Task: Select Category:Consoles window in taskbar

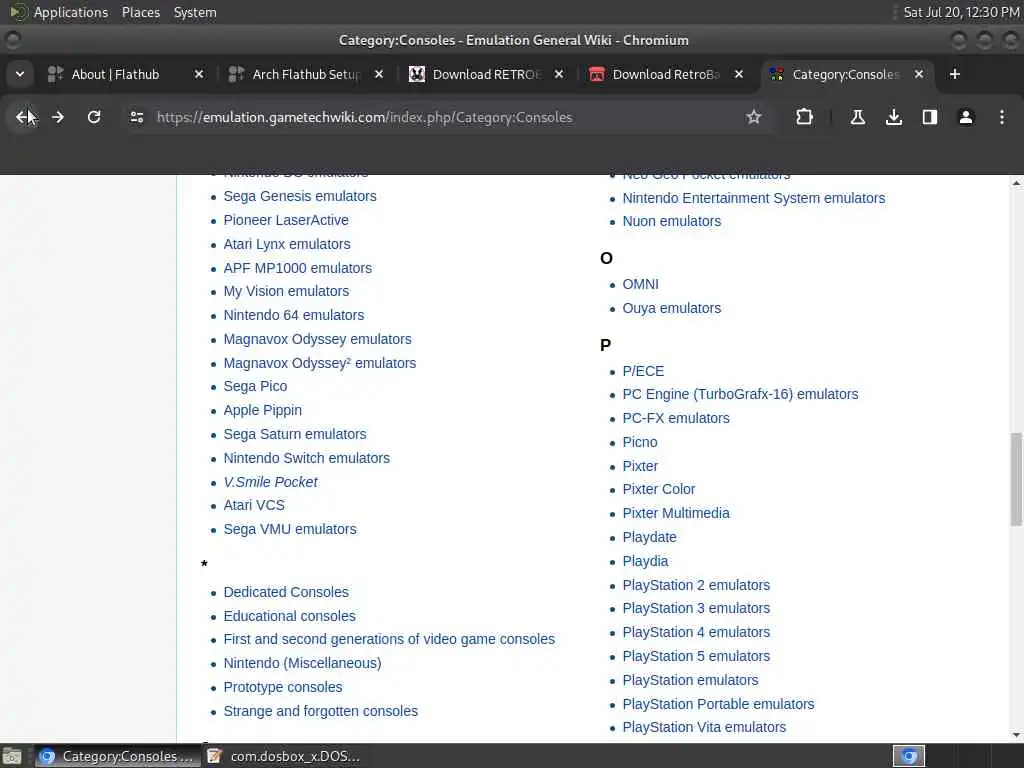Action: pos(118,756)
